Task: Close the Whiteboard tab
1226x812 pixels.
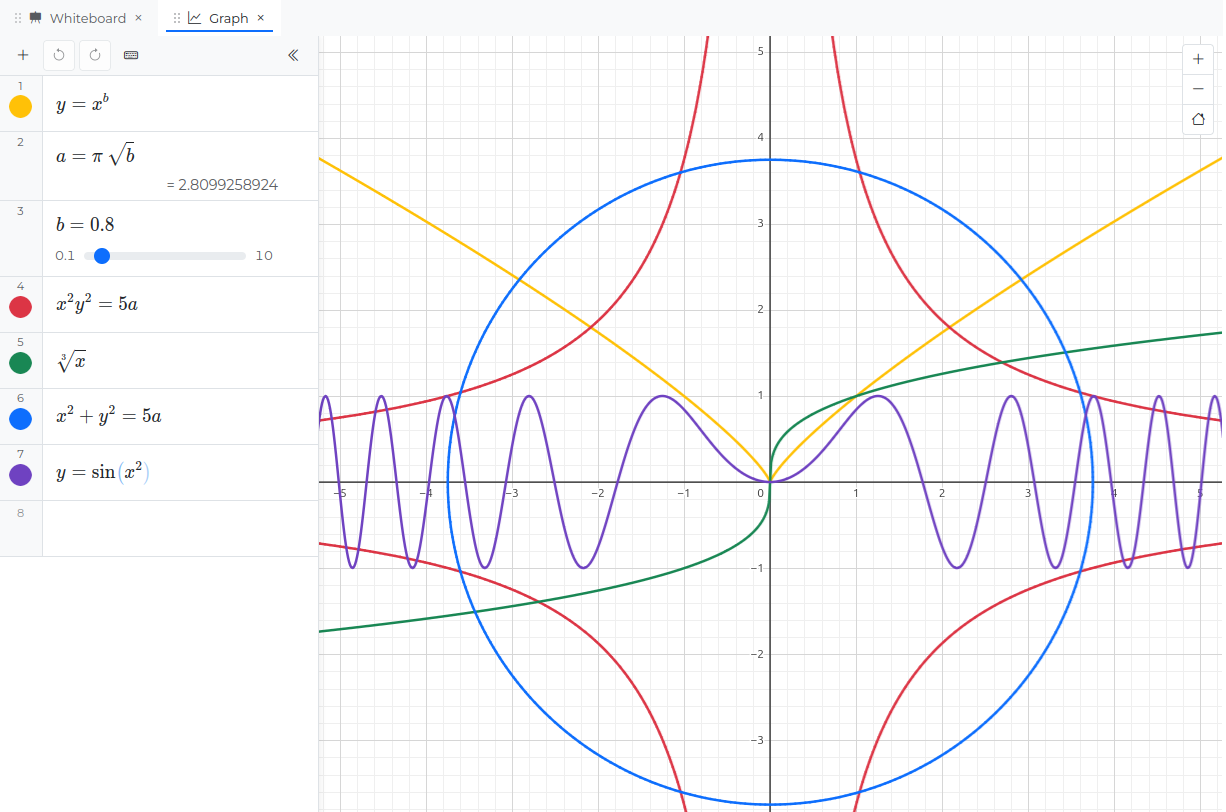Action: click(138, 18)
